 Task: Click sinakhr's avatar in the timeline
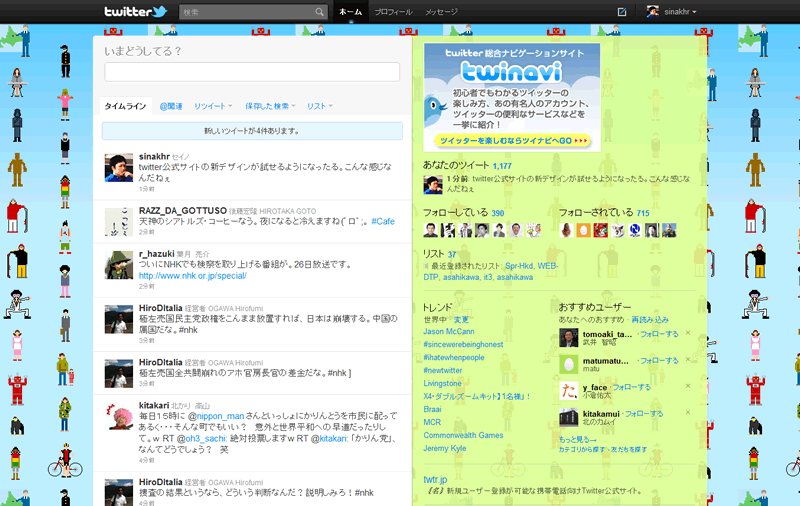pos(119,167)
